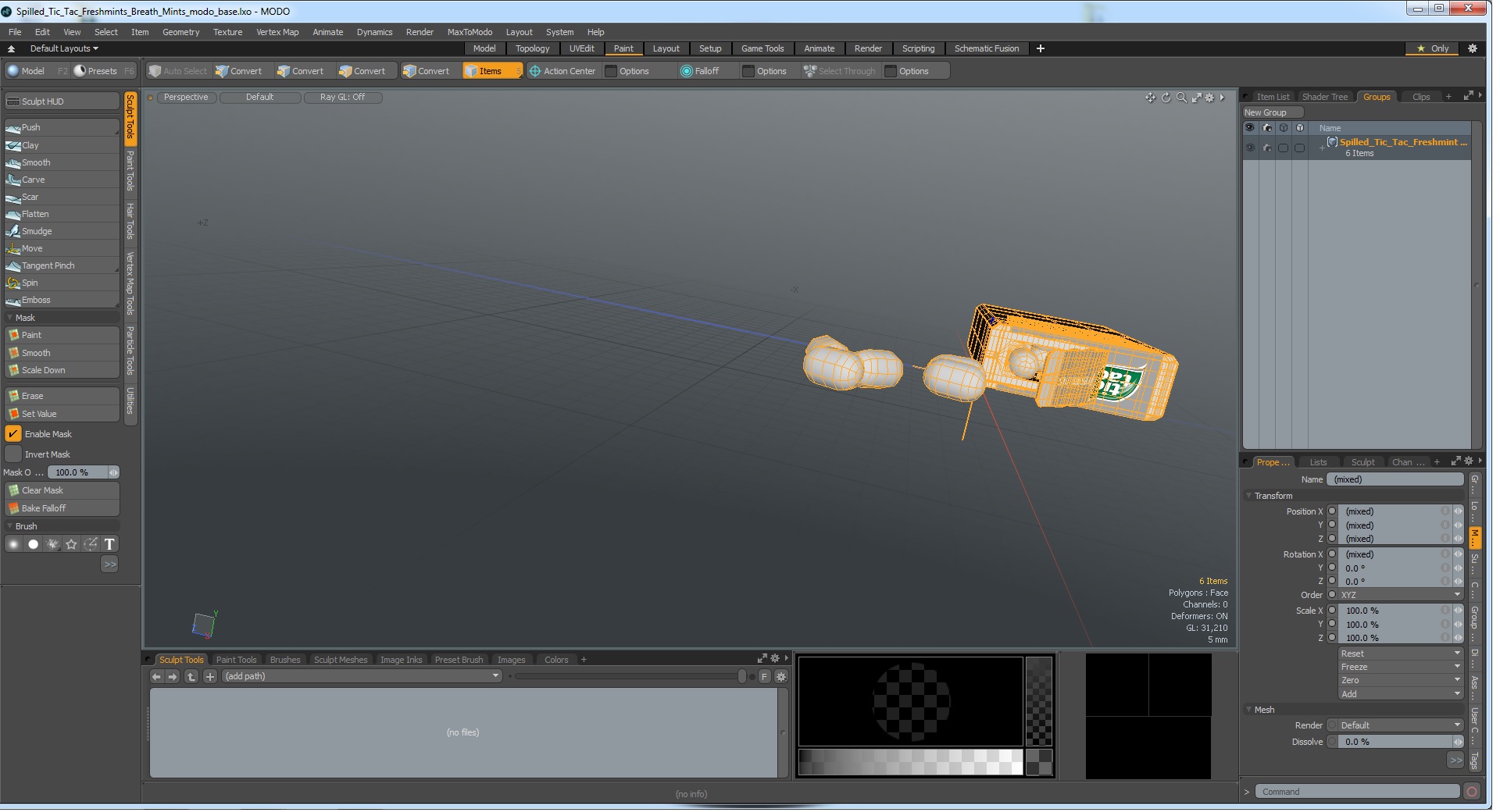The height and width of the screenshot is (812, 1500).
Task: Choose the Spin sculpt tool
Action: (x=62, y=283)
